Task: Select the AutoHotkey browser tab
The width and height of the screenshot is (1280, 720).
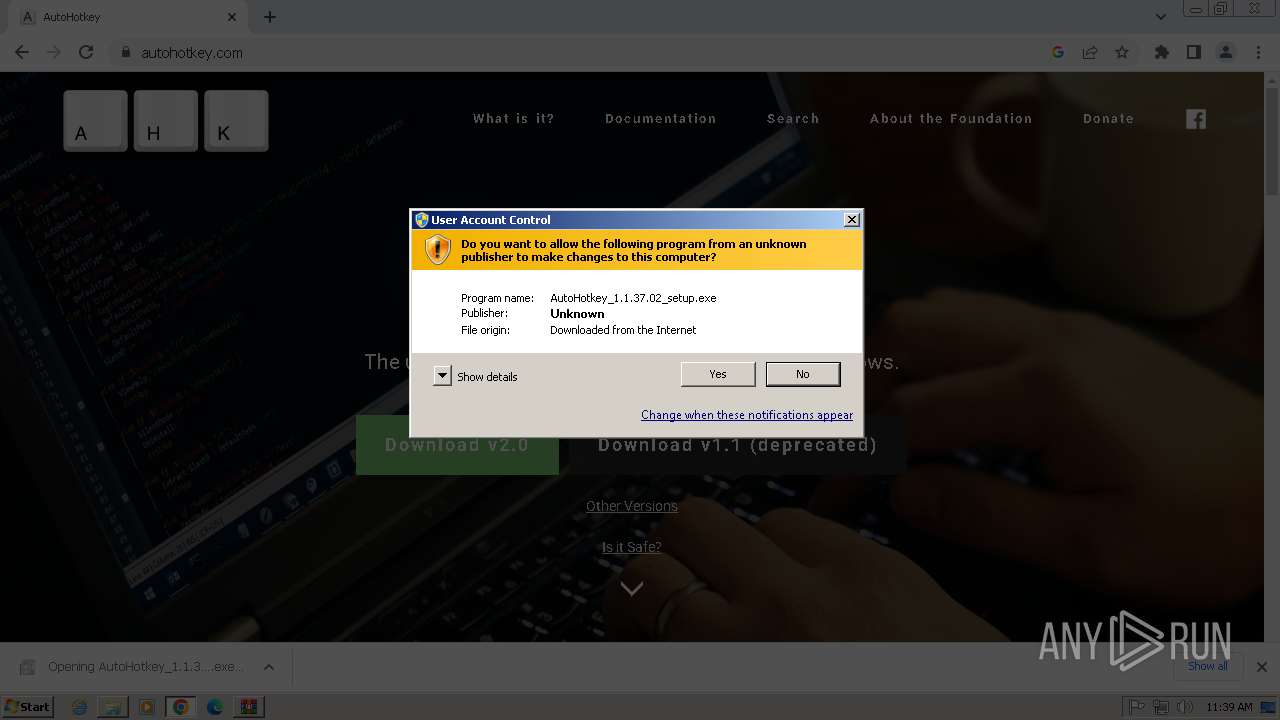Action: (x=128, y=17)
